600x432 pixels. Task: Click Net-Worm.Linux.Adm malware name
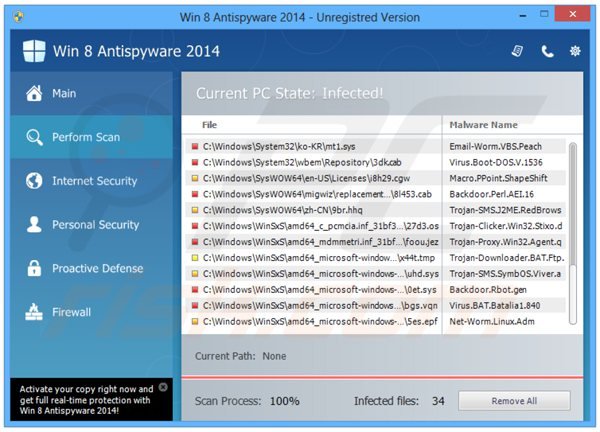point(492,322)
